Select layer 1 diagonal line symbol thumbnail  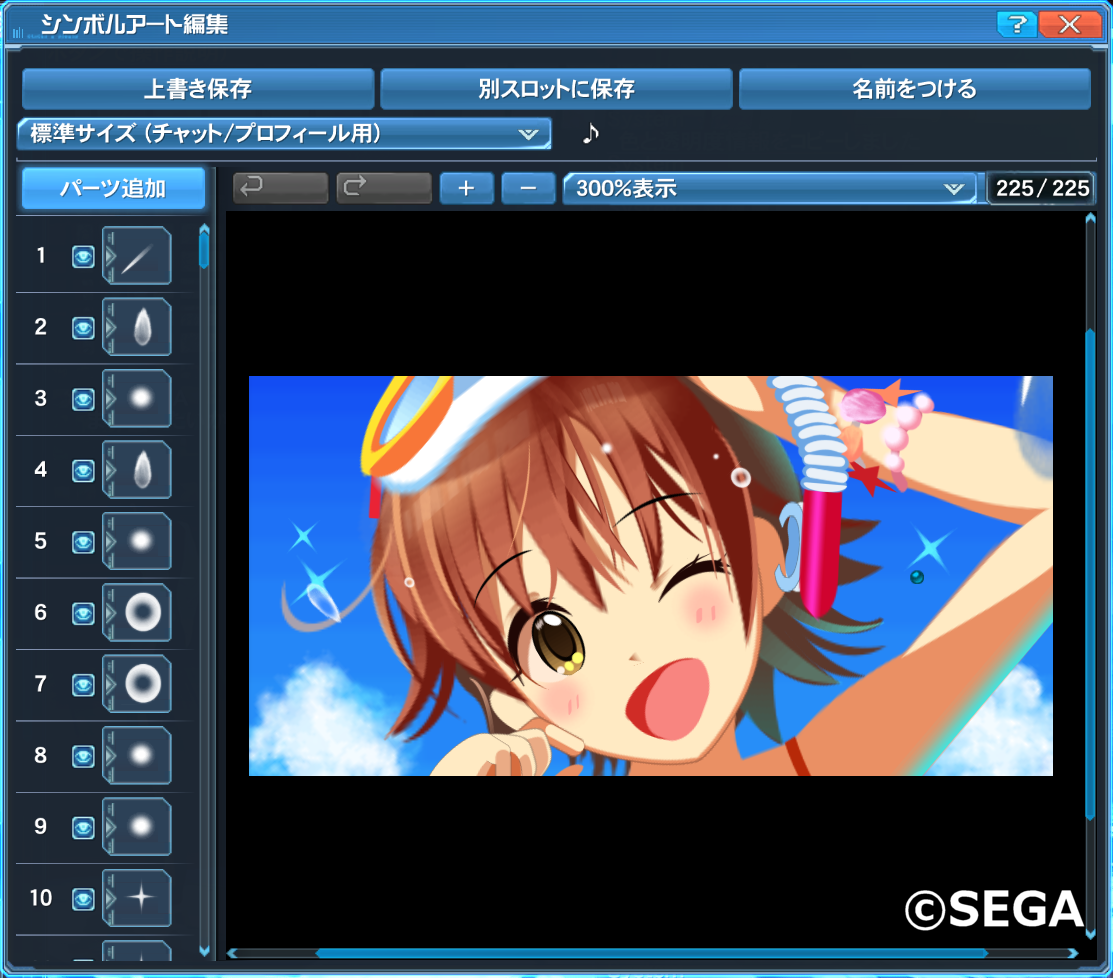(137, 256)
